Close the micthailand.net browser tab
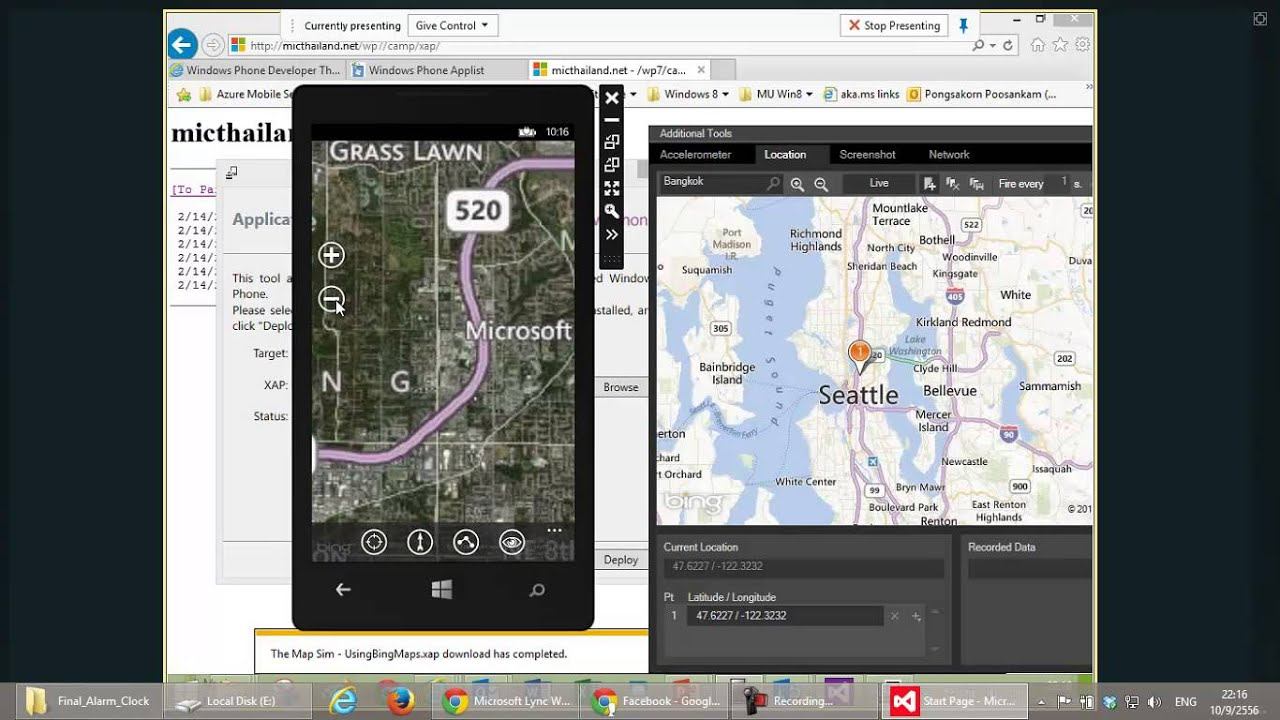This screenshot has height=720, width=1280. tap(701, 70)
